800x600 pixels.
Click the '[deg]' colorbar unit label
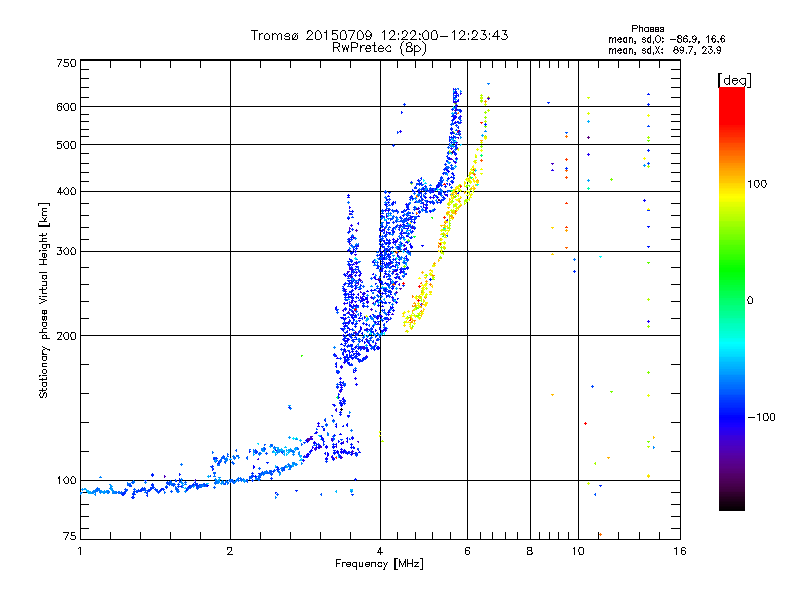[734, 80]
